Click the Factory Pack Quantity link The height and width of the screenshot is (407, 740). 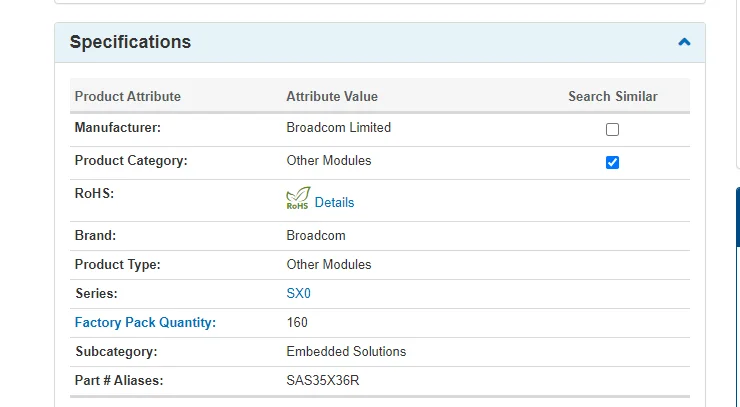click(x=145, y=323)
